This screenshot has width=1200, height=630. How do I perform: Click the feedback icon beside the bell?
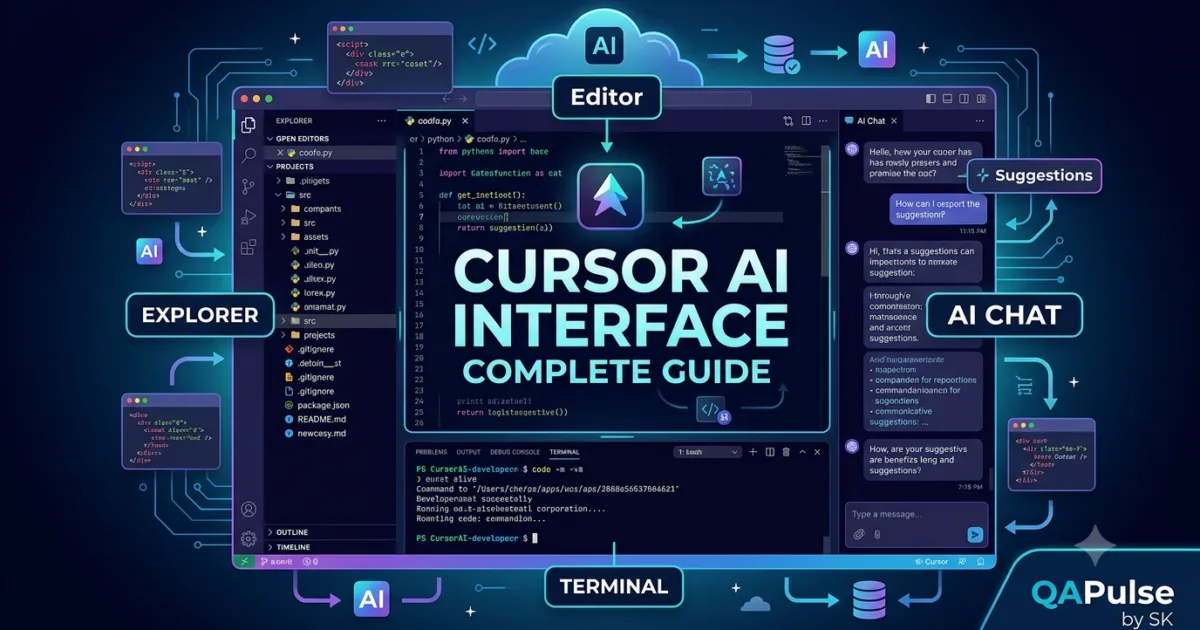click(962, 562)
